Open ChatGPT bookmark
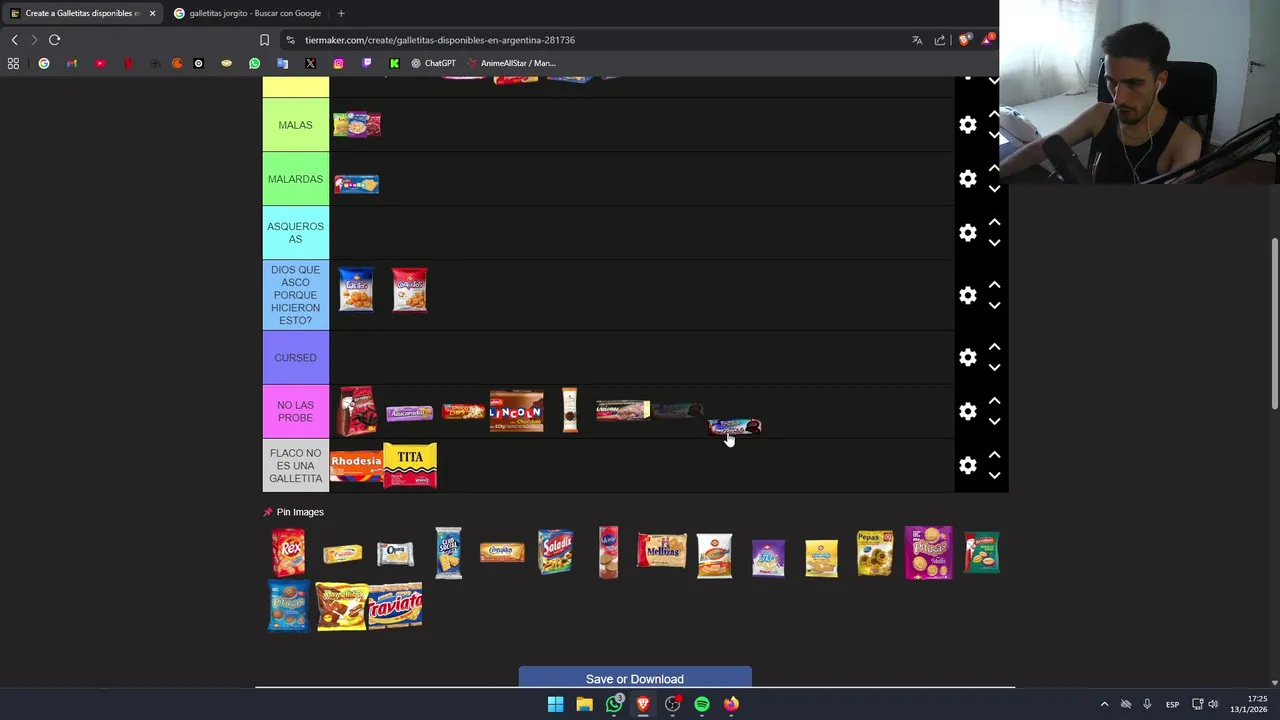1280x720 pixels. pyautogui.click(x=433, y=63)
